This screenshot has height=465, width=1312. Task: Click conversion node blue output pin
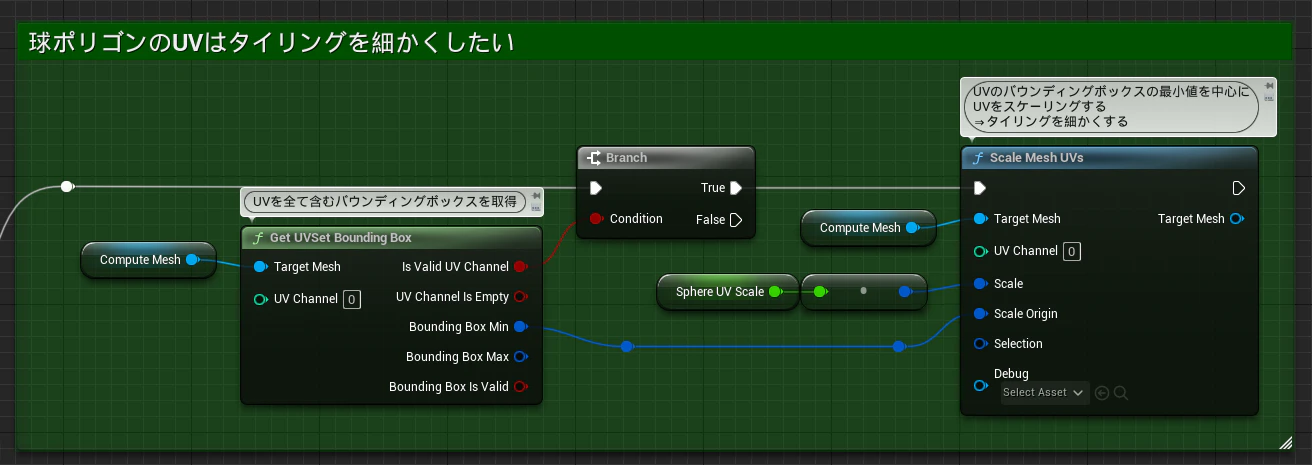pos(905,292)
